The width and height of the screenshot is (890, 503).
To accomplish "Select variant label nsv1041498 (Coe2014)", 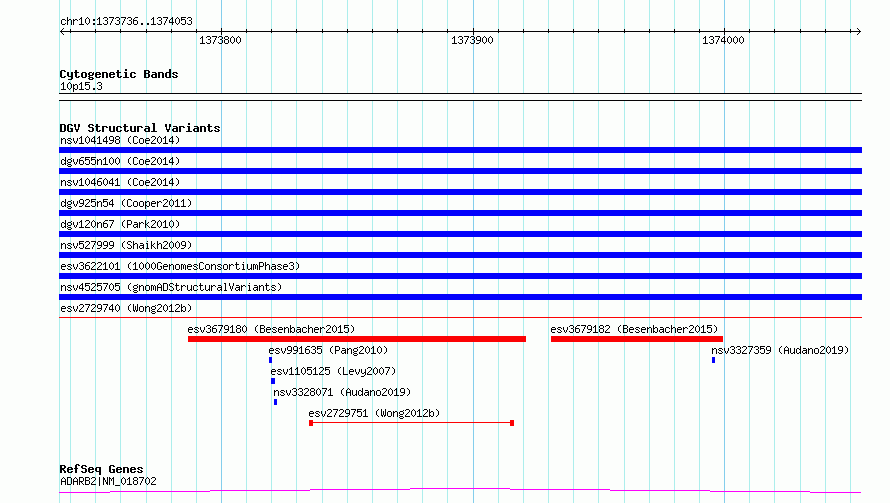I will click(x=120, y=140).
